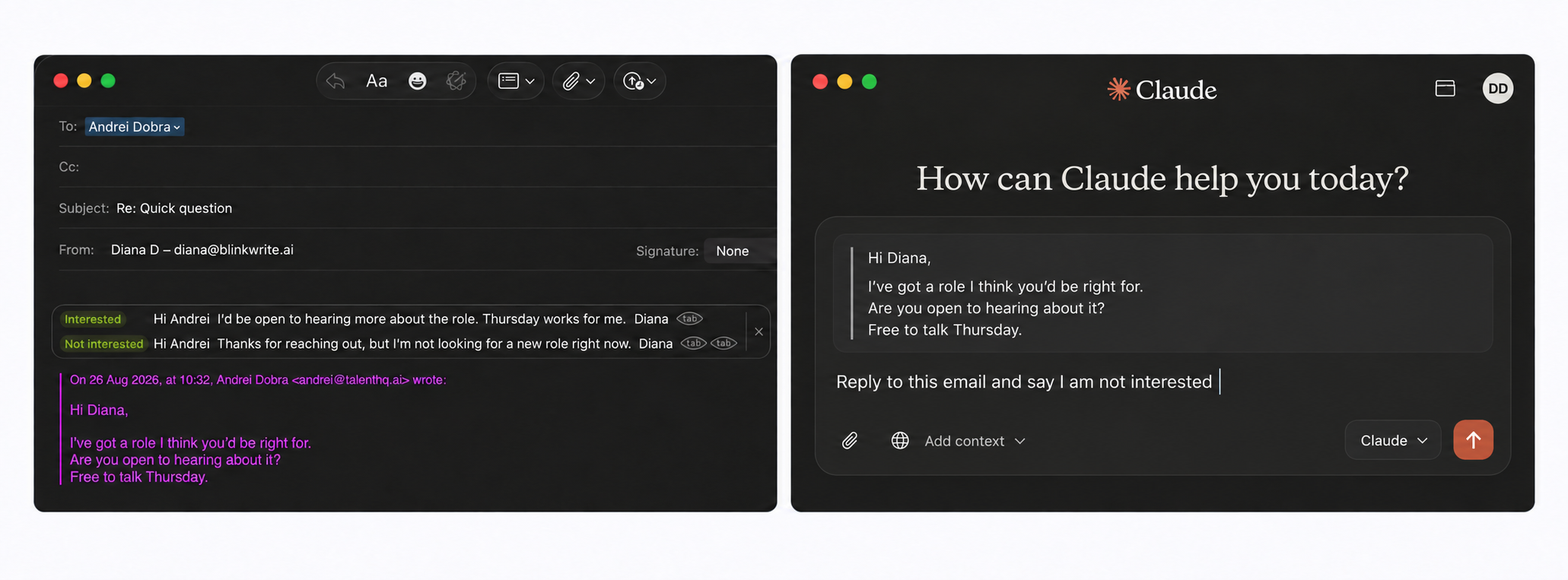Dismiss the suggested replies with X
The height and width of the screenshot is (580, 1568).
(759, 331)
